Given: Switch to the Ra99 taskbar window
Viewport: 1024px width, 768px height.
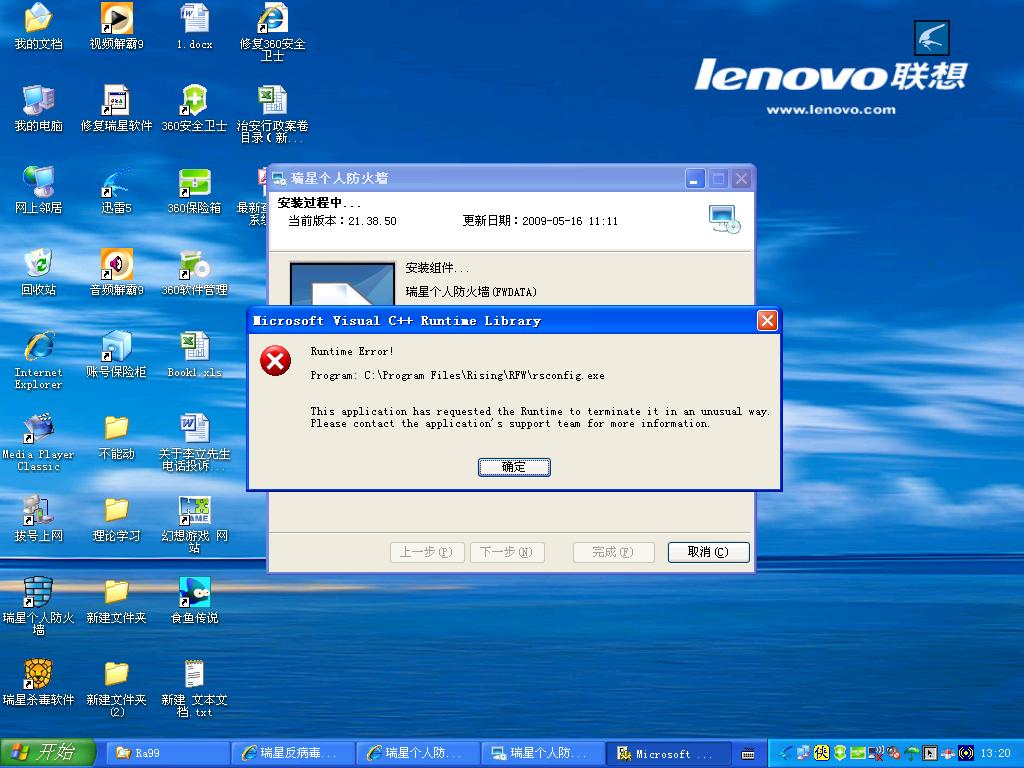Looking at the screenshot, I should (x=166, y=754).
